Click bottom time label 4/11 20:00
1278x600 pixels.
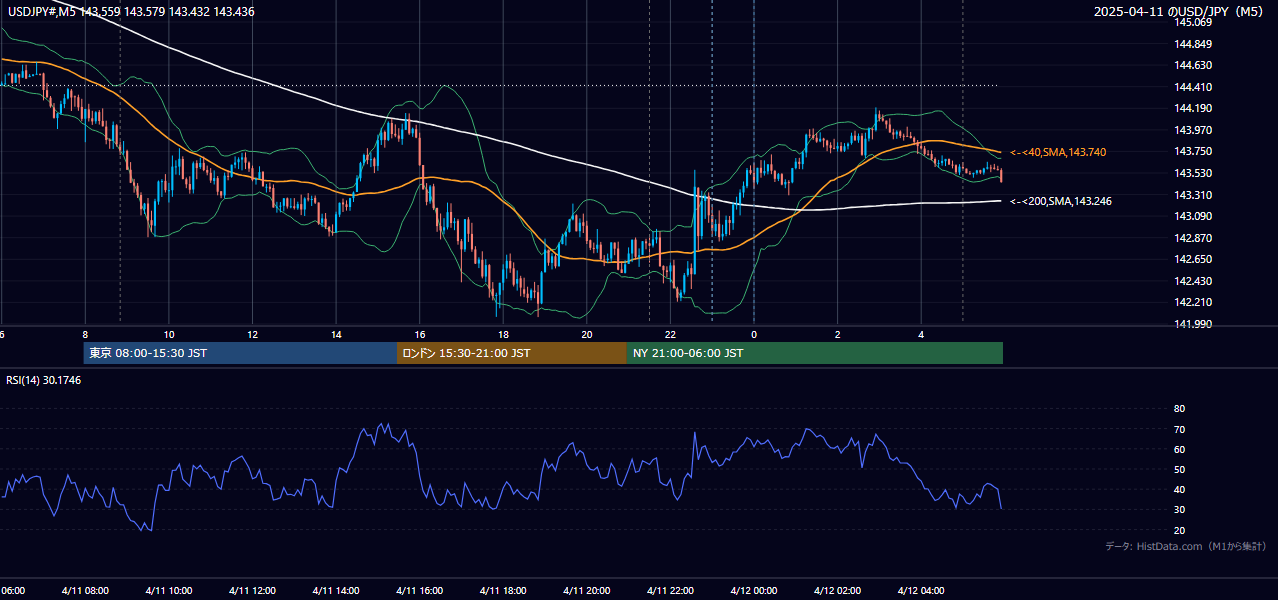[586, 590]
